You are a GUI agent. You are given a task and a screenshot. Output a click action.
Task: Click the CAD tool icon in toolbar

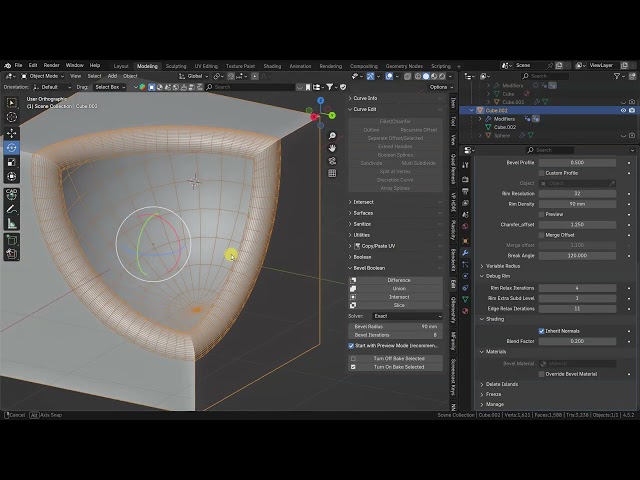coord(11,194)
